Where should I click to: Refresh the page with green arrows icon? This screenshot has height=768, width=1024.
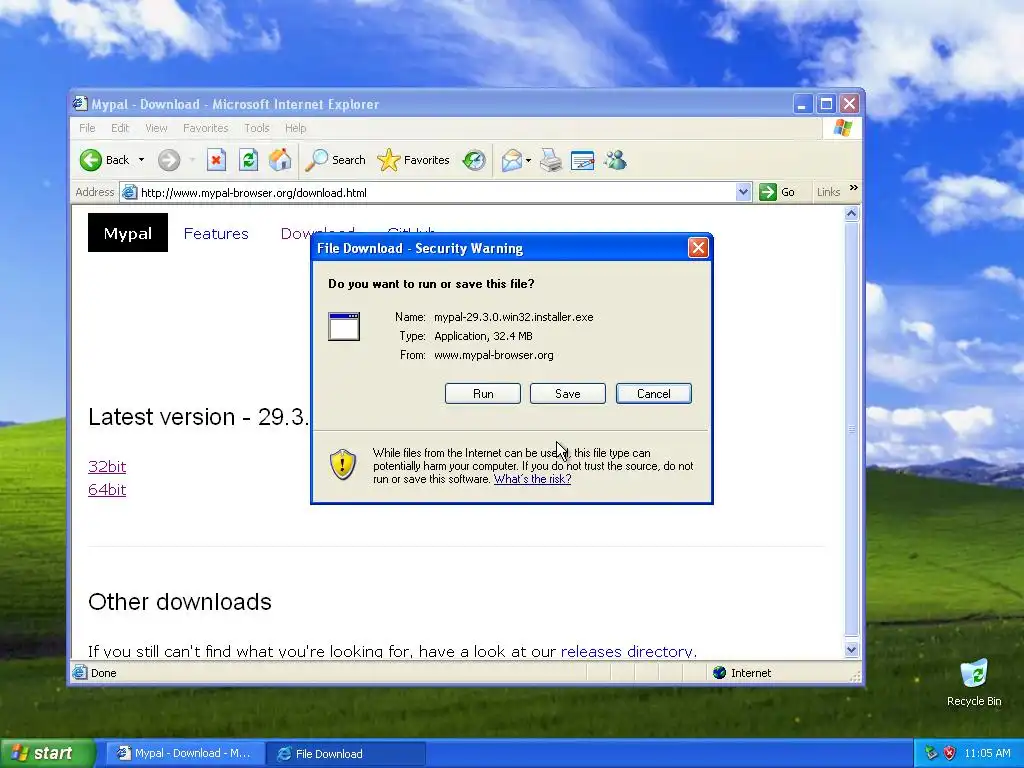(x=248, y=160)
